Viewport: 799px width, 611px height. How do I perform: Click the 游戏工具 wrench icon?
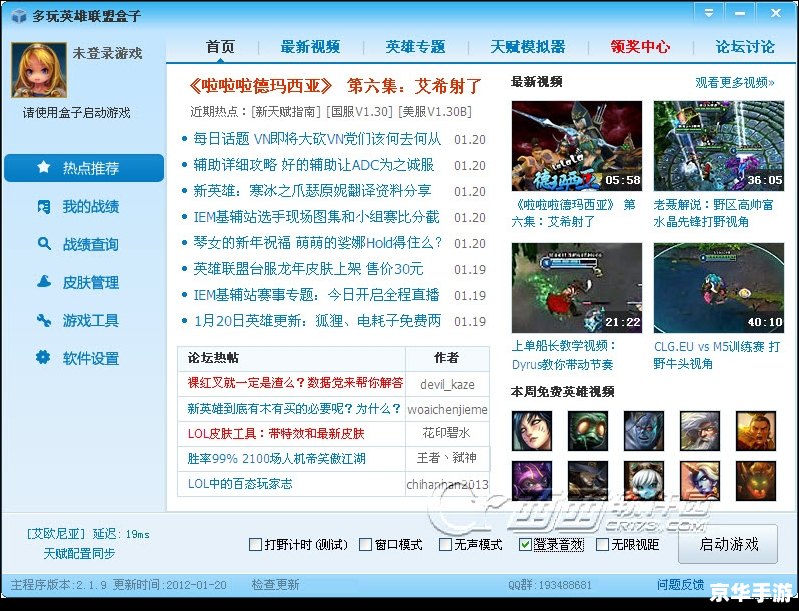click(x=44, y=320)
